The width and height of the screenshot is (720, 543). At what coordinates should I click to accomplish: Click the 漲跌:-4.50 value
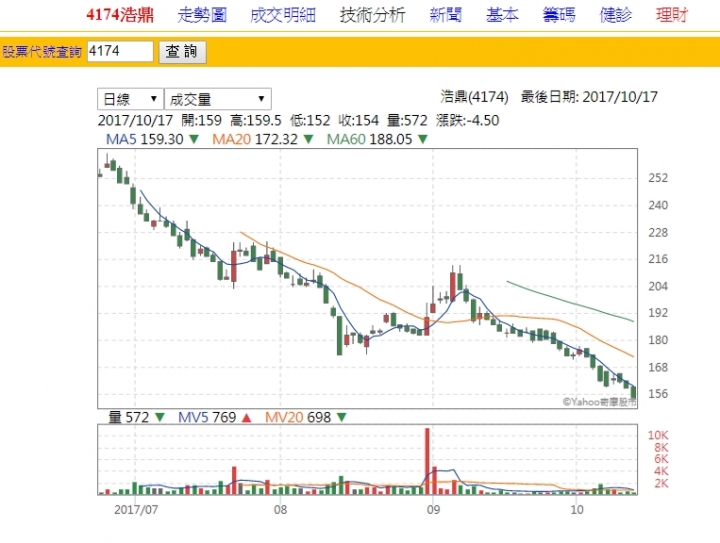point(467,120)
